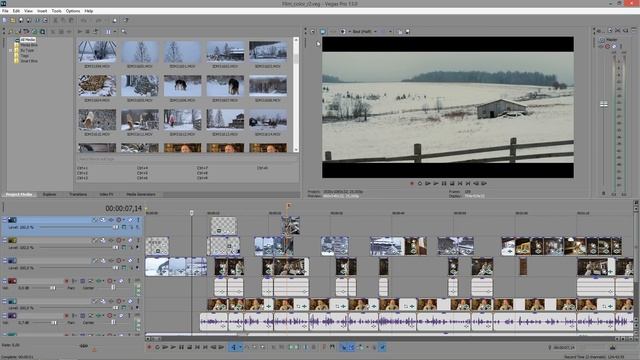The height and width of the screenshot is (360, 640).
Task: Minimize the first audio track header
Action: point(4,280)
